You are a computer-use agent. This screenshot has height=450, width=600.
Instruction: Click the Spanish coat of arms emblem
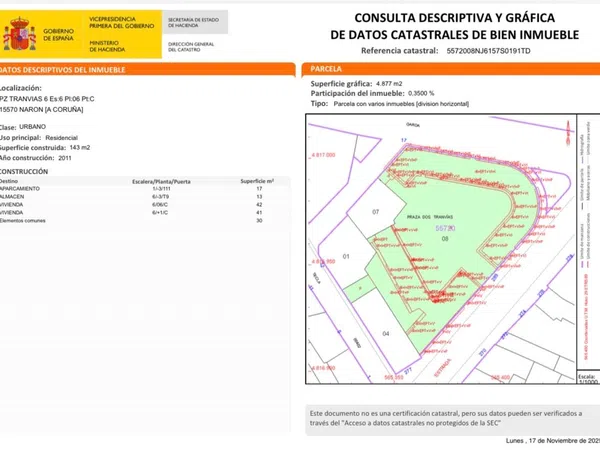tap(19, 34)
